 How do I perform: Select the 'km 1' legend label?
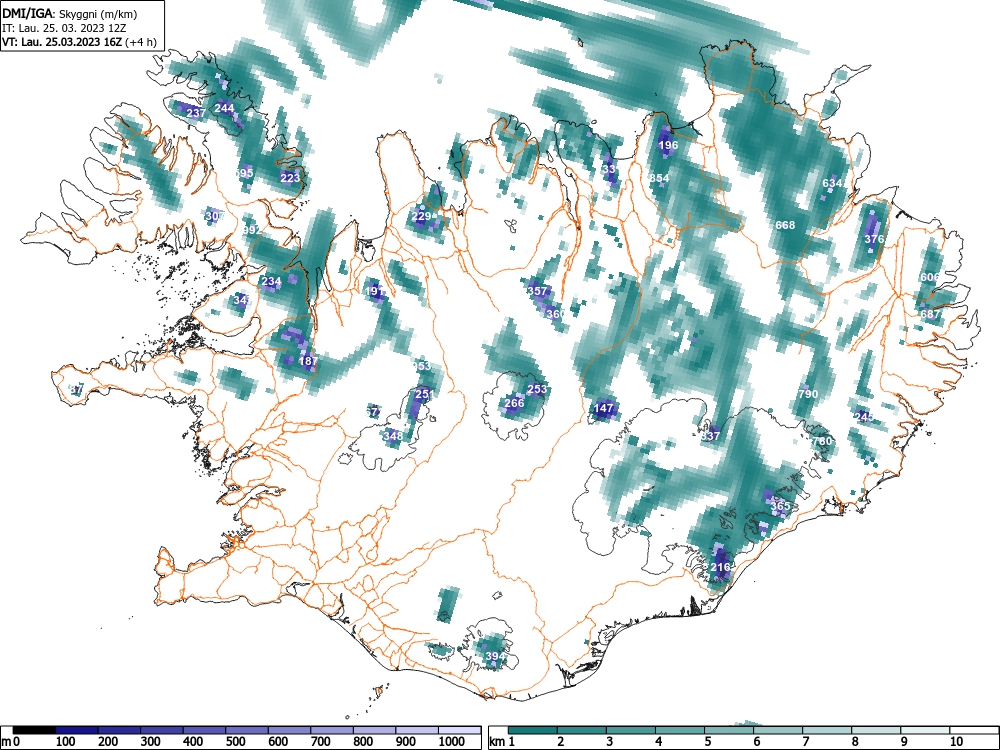point(503,741)
